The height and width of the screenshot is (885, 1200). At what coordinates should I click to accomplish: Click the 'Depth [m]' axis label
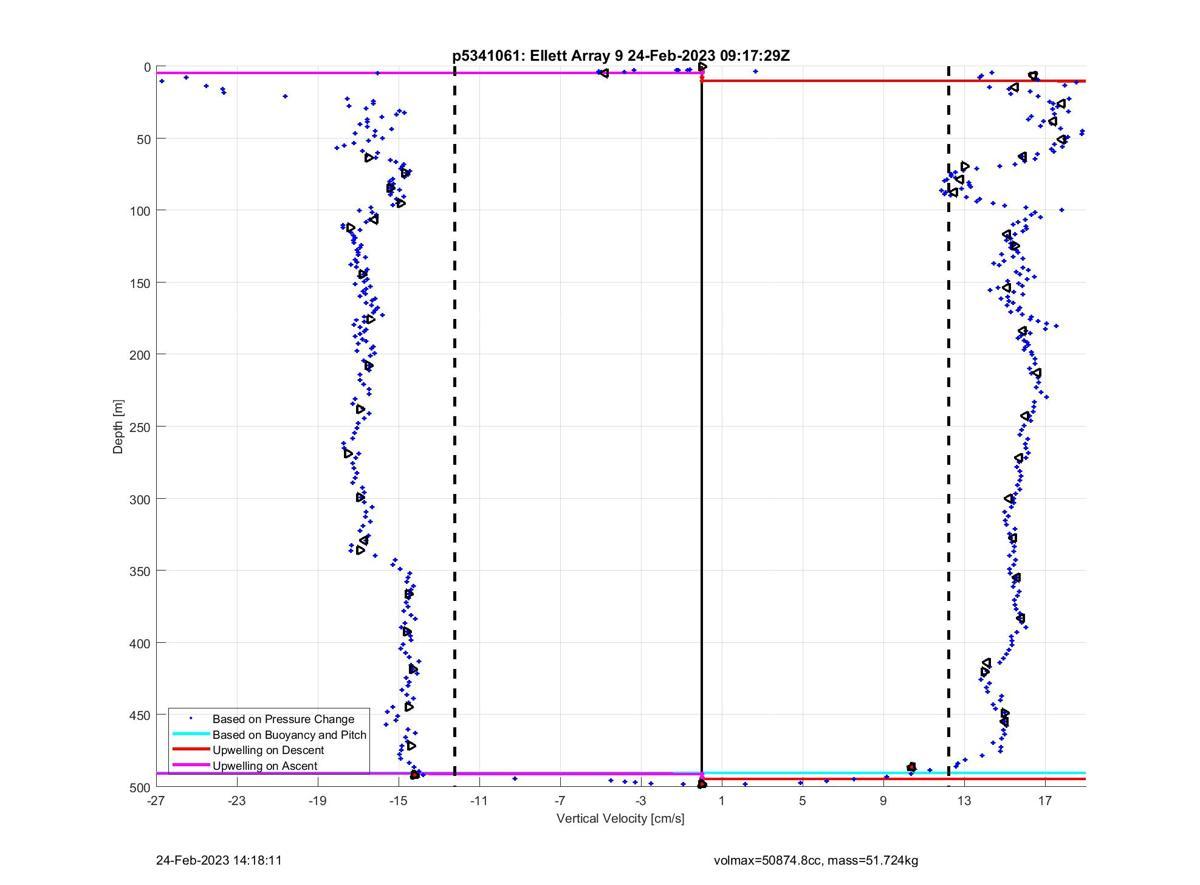[119, 427]
